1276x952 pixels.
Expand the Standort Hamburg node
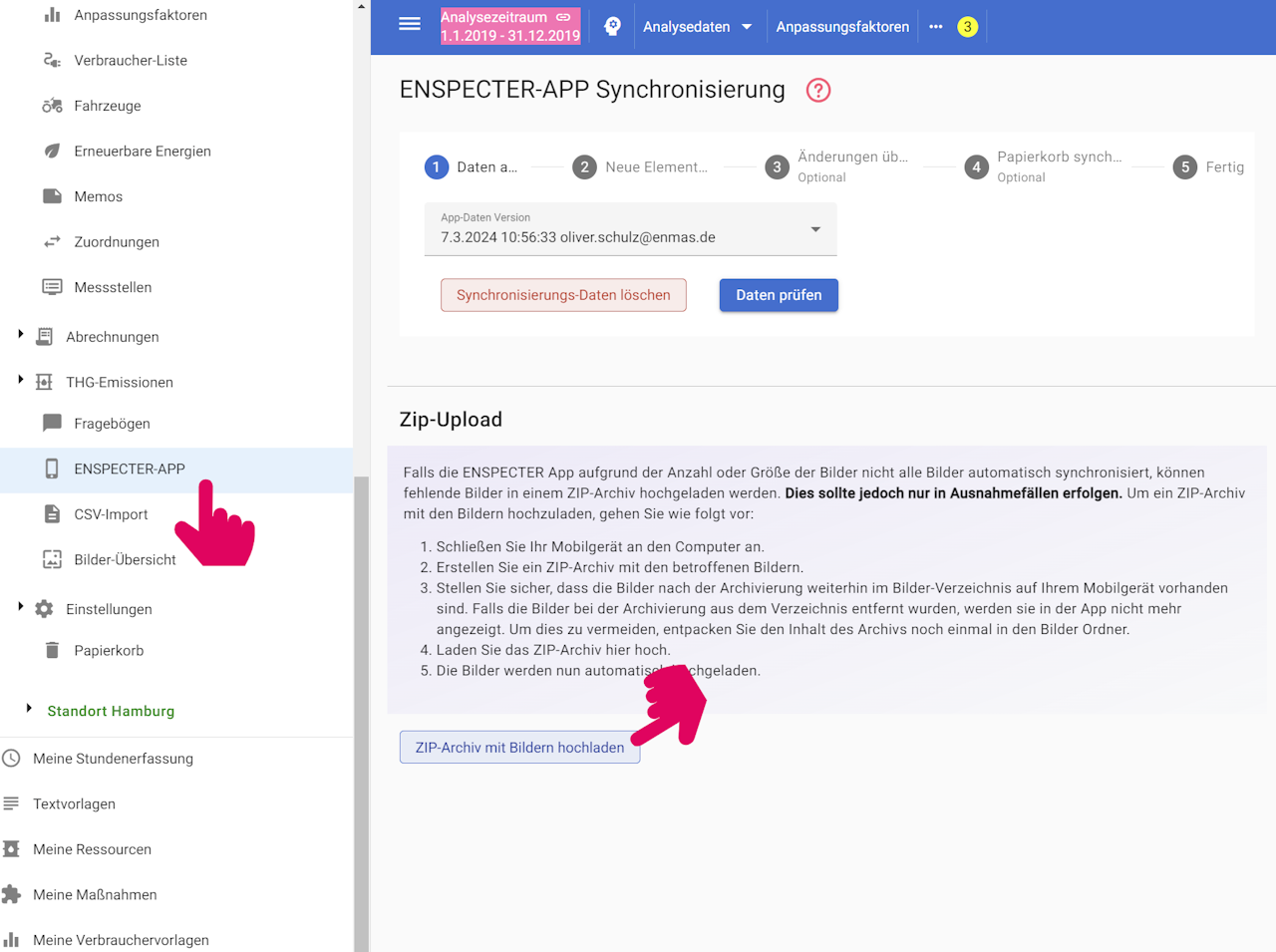click(x=29, y=709)
